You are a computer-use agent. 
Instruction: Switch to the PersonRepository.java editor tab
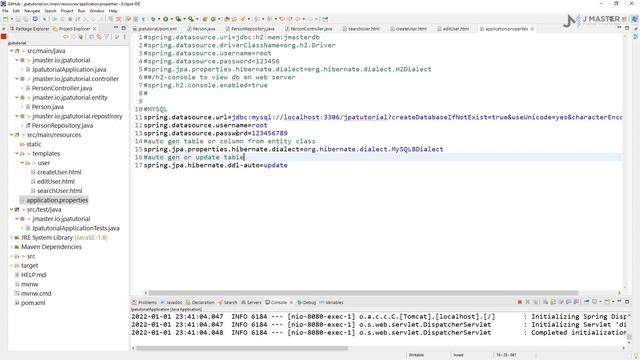coord(250,29)
